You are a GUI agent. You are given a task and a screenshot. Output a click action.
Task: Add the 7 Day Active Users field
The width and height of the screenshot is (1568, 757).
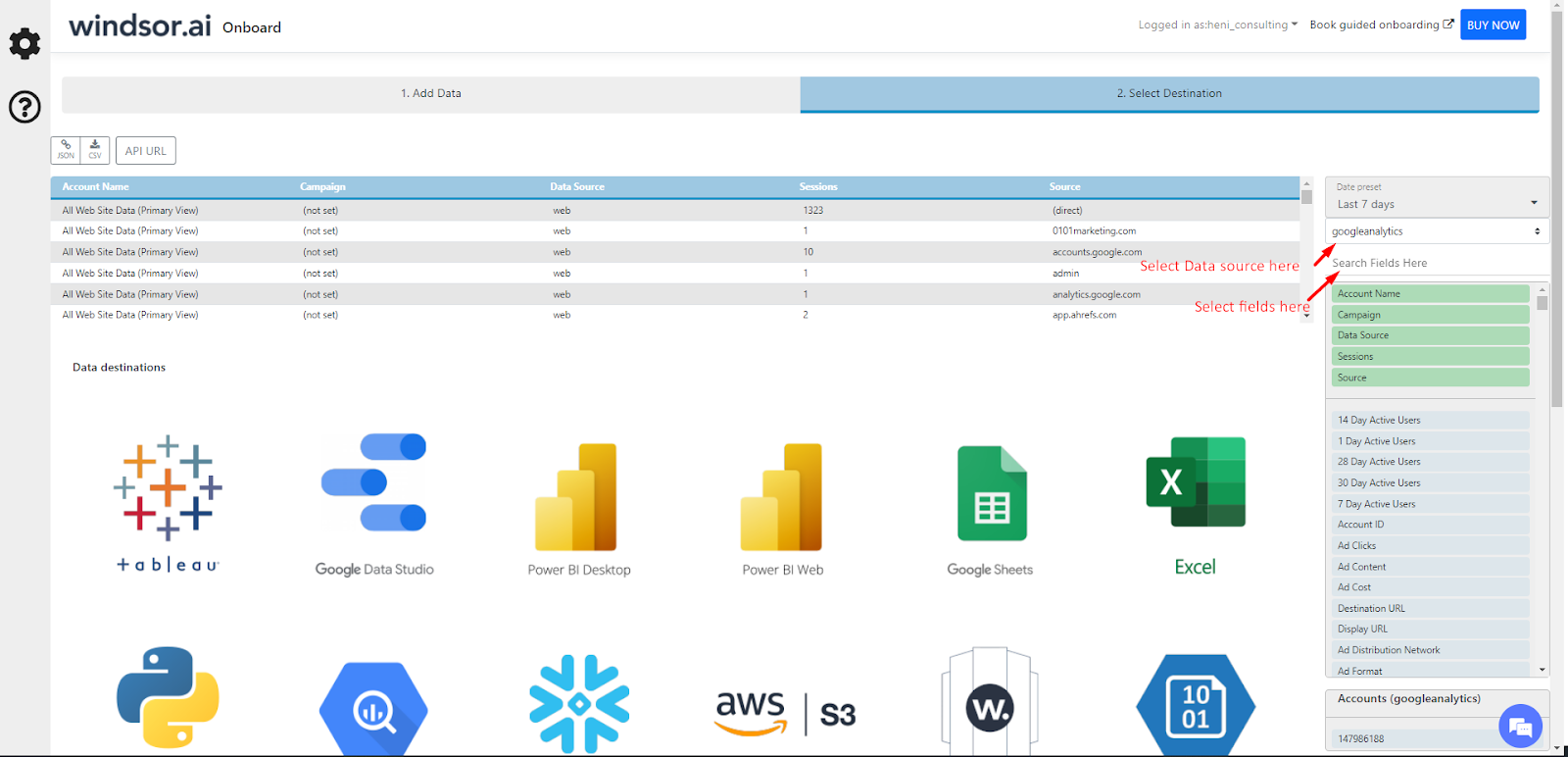coord(1431,504)
